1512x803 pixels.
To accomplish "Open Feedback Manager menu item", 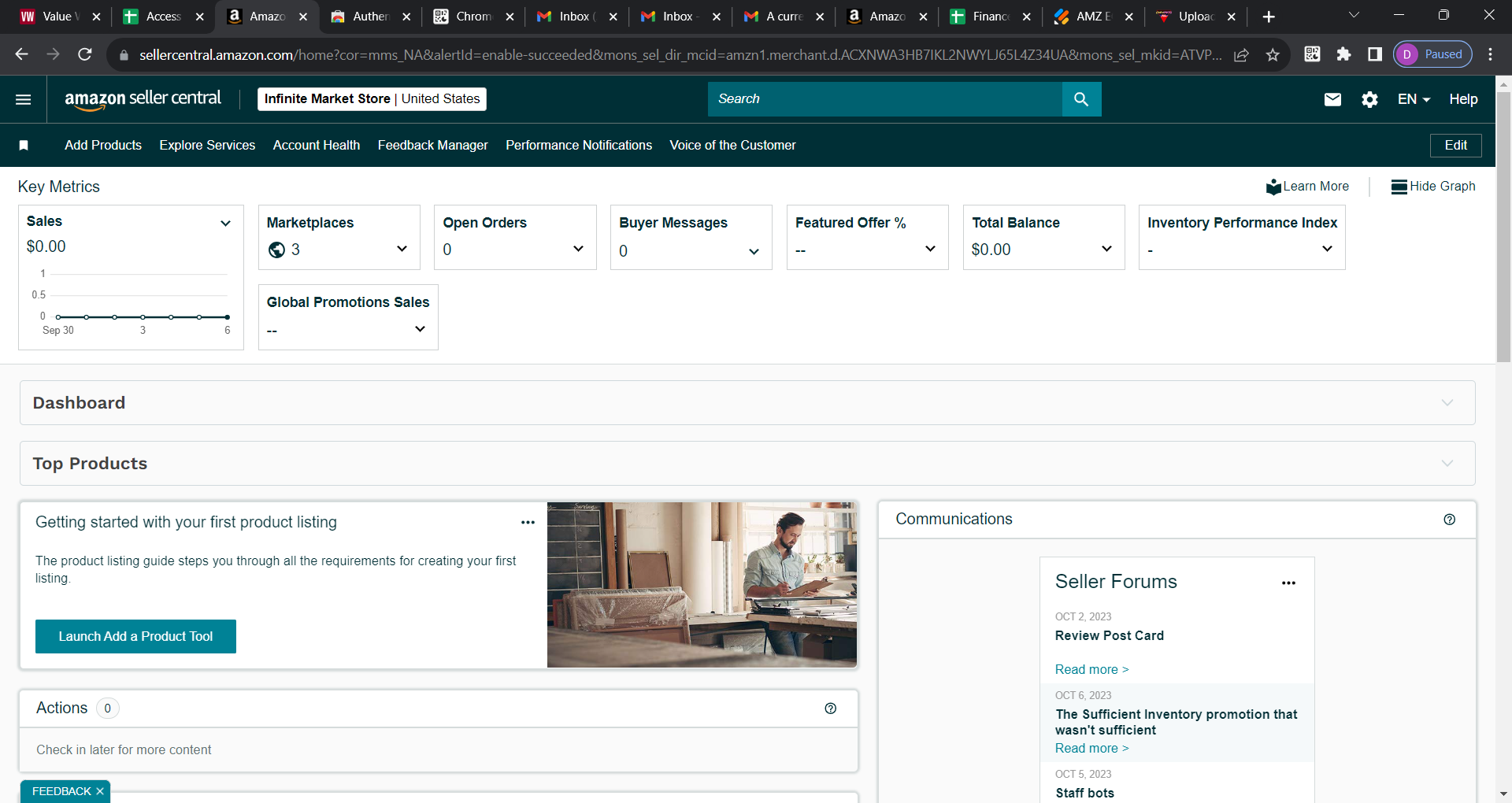I will [433, 145].
